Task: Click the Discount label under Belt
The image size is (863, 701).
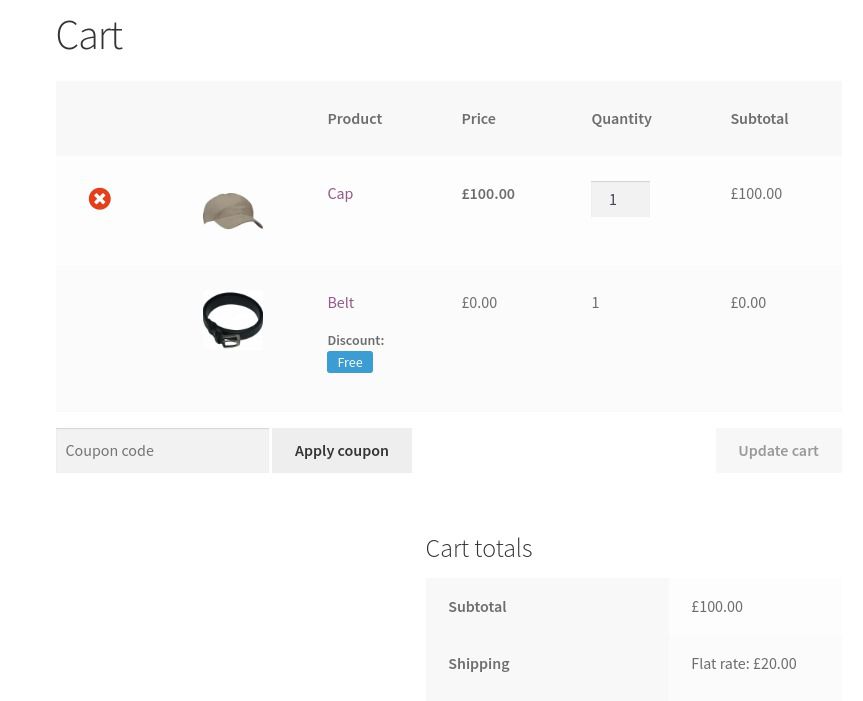Action: 355,340
